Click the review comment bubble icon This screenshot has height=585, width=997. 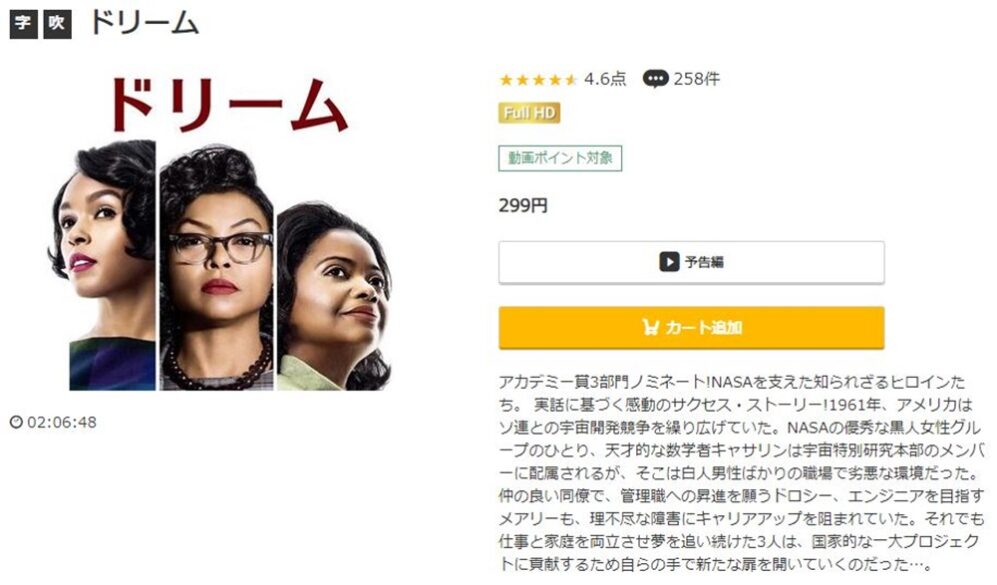[655, 79]
